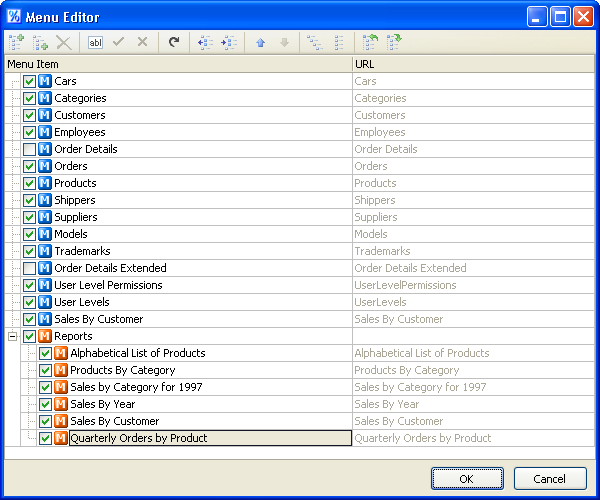Select the Customers menu item
The height and width of the screenshot is (500, 600).
point(80,115)
